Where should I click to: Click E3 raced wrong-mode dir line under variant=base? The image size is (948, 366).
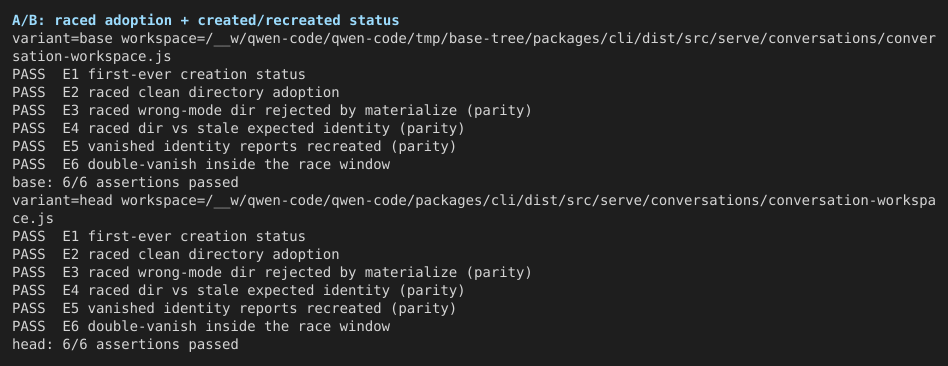pos(271,111)
